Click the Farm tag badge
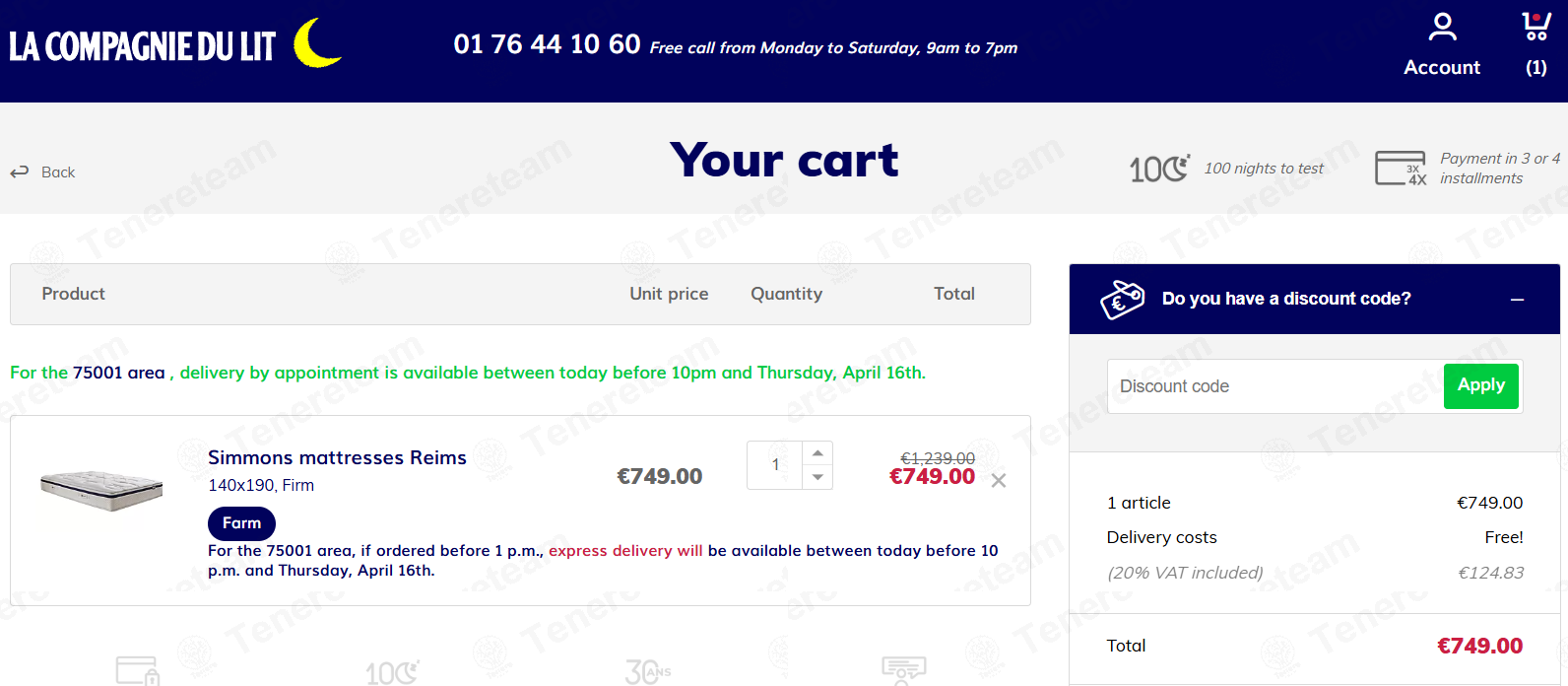 241,523
